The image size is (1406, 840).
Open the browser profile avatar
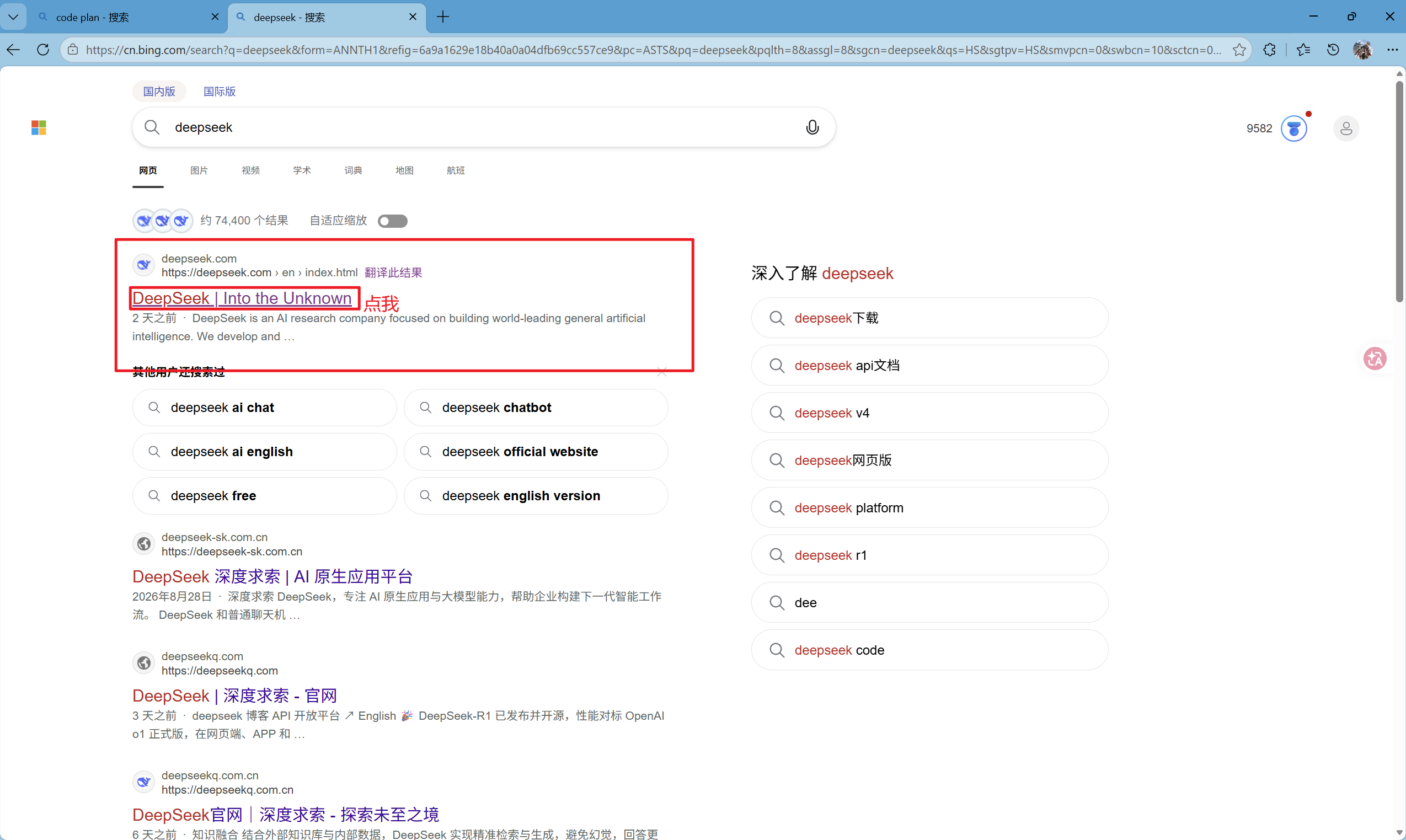click(1362, 50)
